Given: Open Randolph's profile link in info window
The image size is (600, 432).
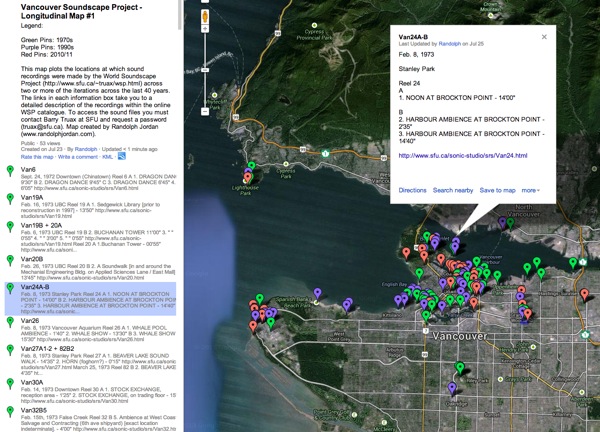Looking at the screenshot, I should [450, 44].
